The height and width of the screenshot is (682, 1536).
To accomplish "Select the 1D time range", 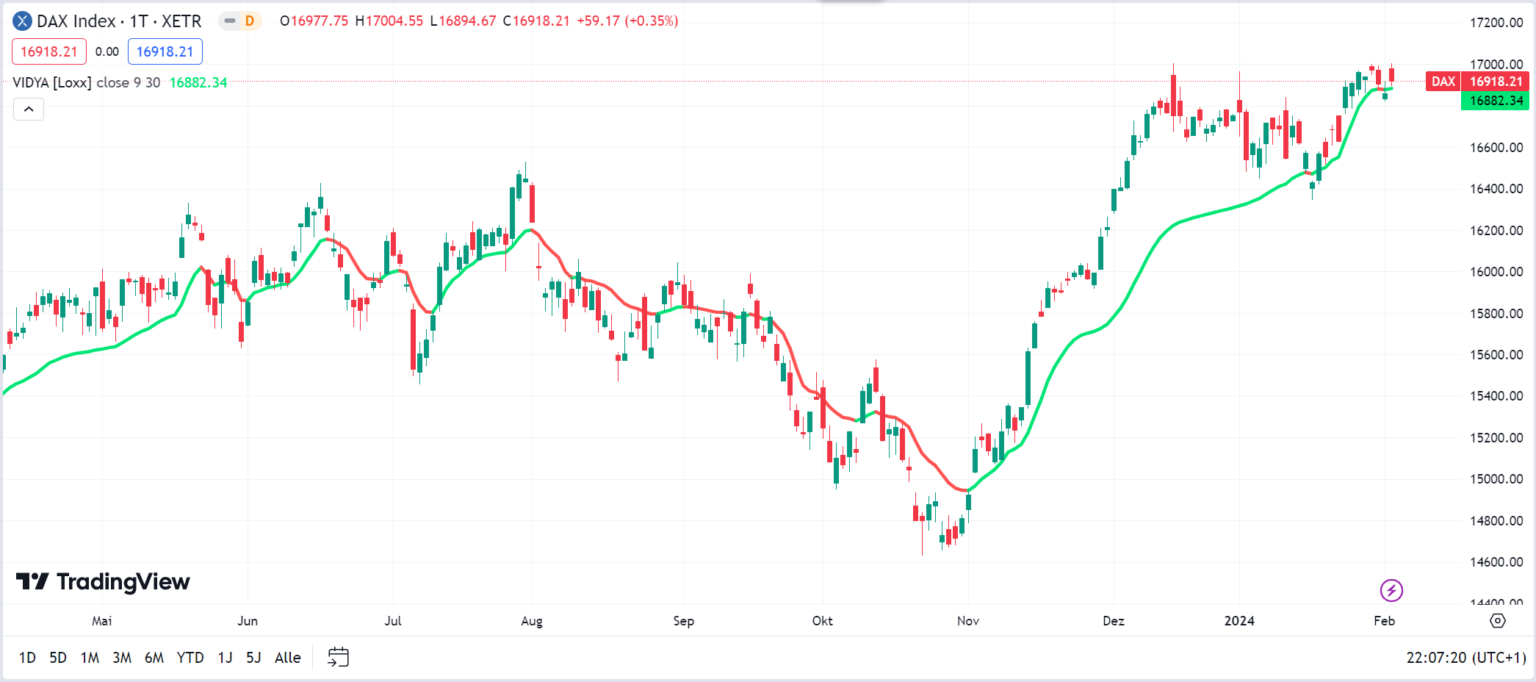I will pyautogui.click(x=27, y=657).
